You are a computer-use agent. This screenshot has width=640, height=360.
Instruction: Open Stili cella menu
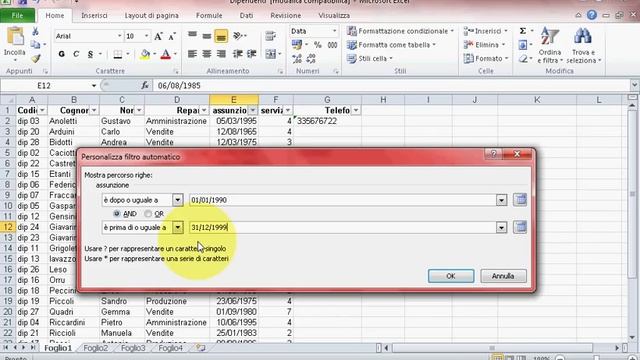point(369,59)
